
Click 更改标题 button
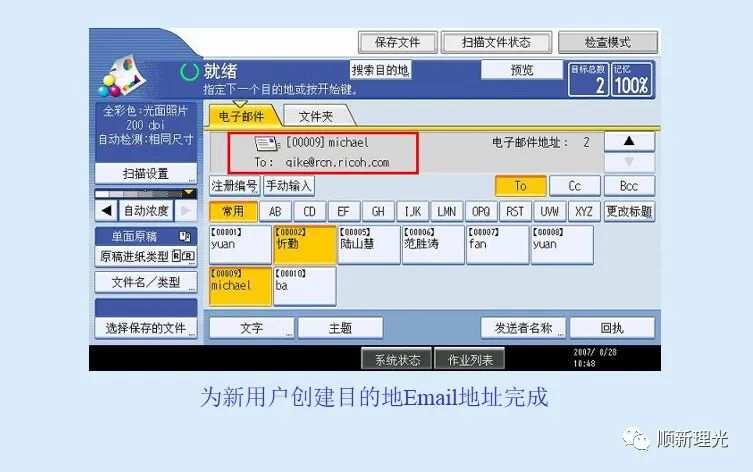click(629, 211)
